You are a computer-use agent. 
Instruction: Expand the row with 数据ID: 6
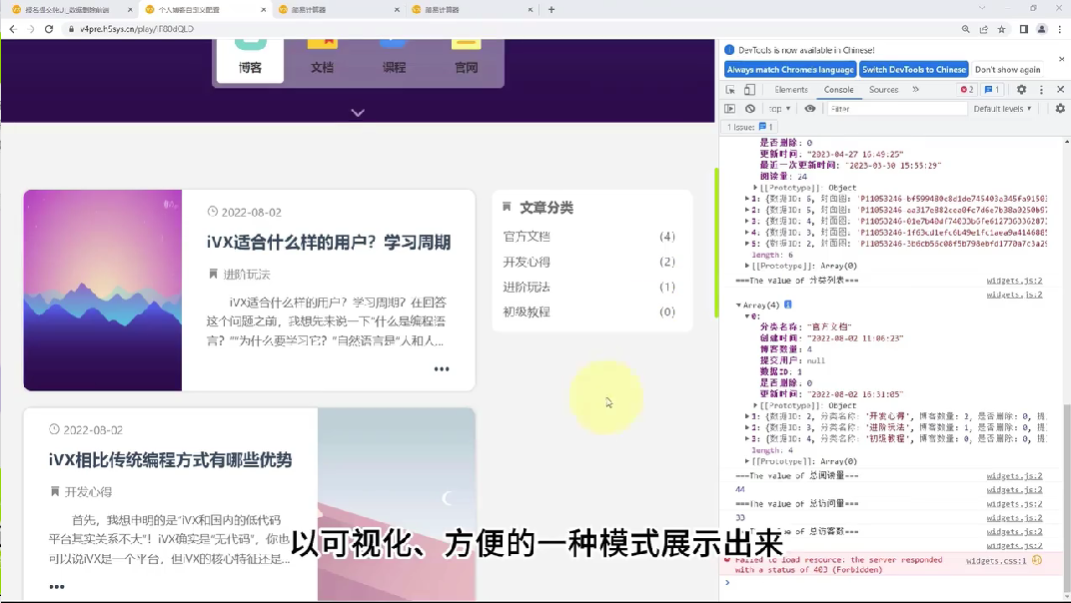(x=747, y=199)
